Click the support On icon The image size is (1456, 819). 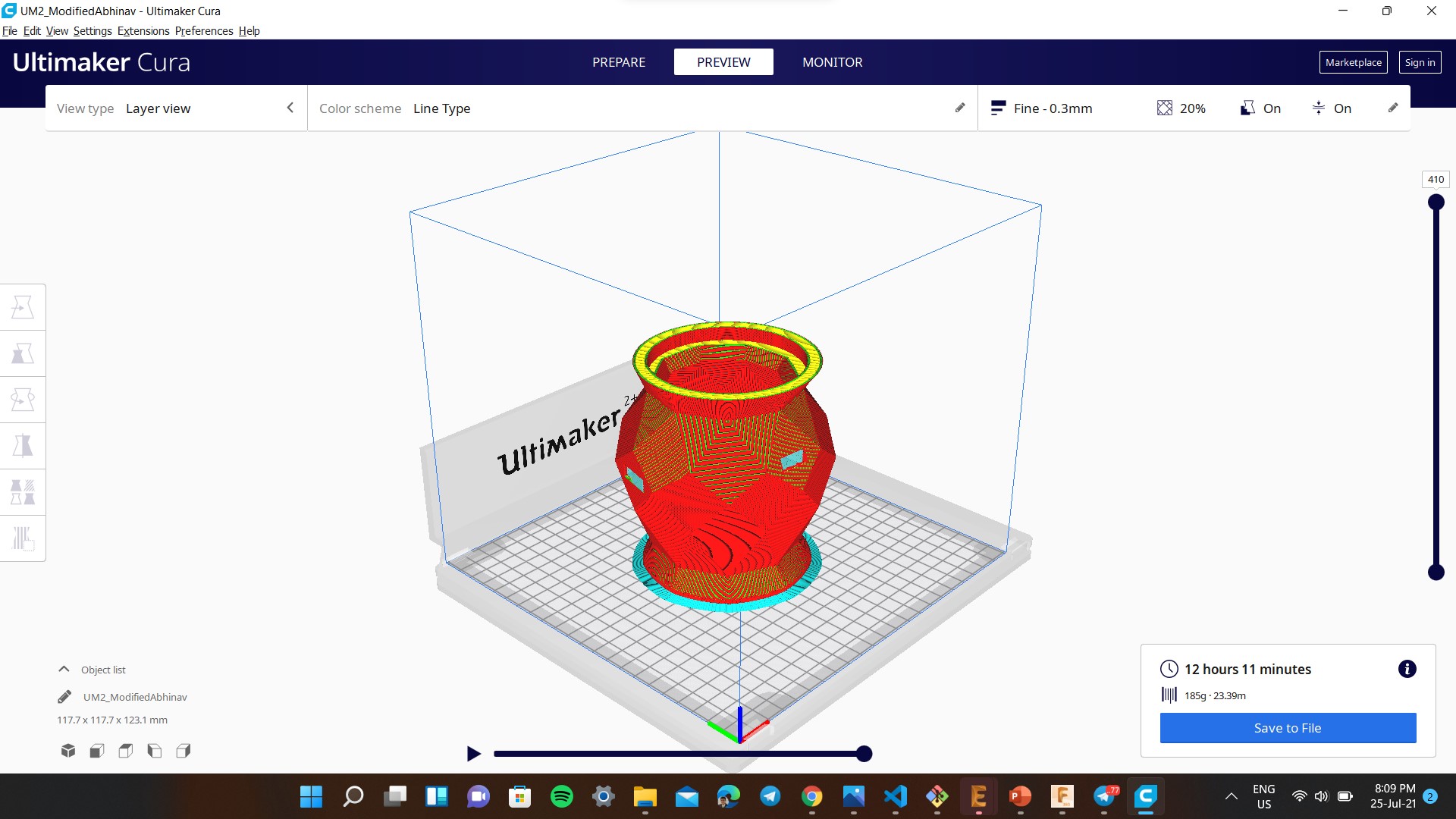point(1247,108)
